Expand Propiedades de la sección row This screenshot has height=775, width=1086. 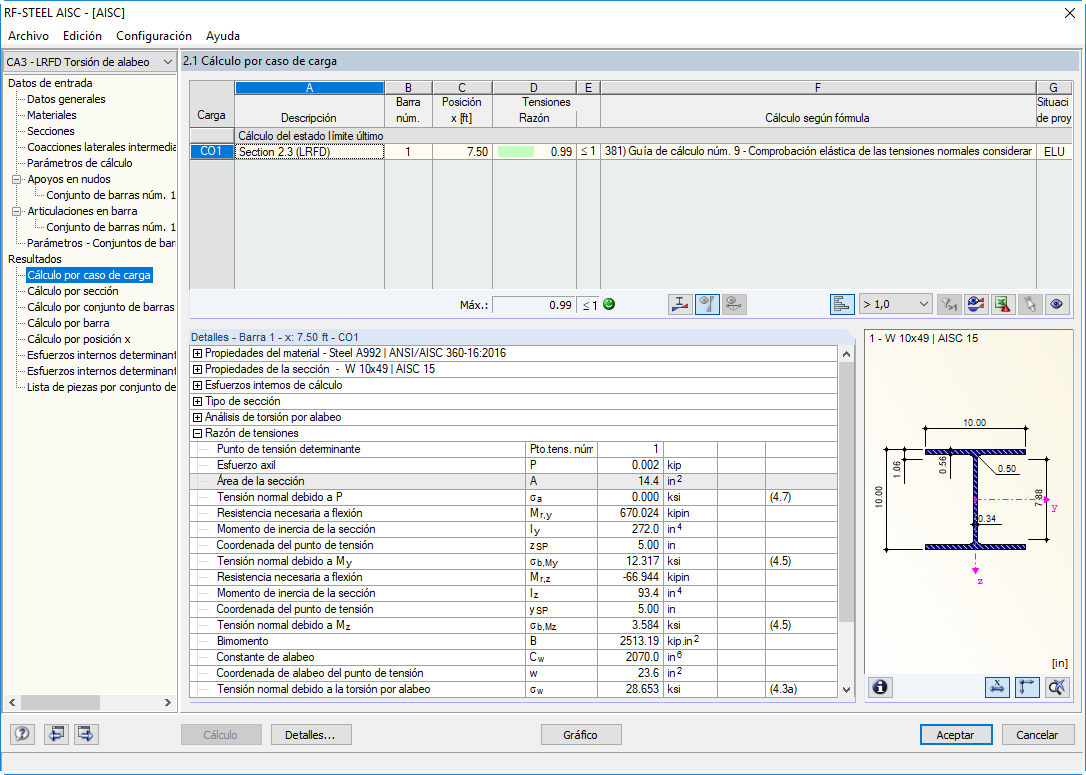coord(197,369)
